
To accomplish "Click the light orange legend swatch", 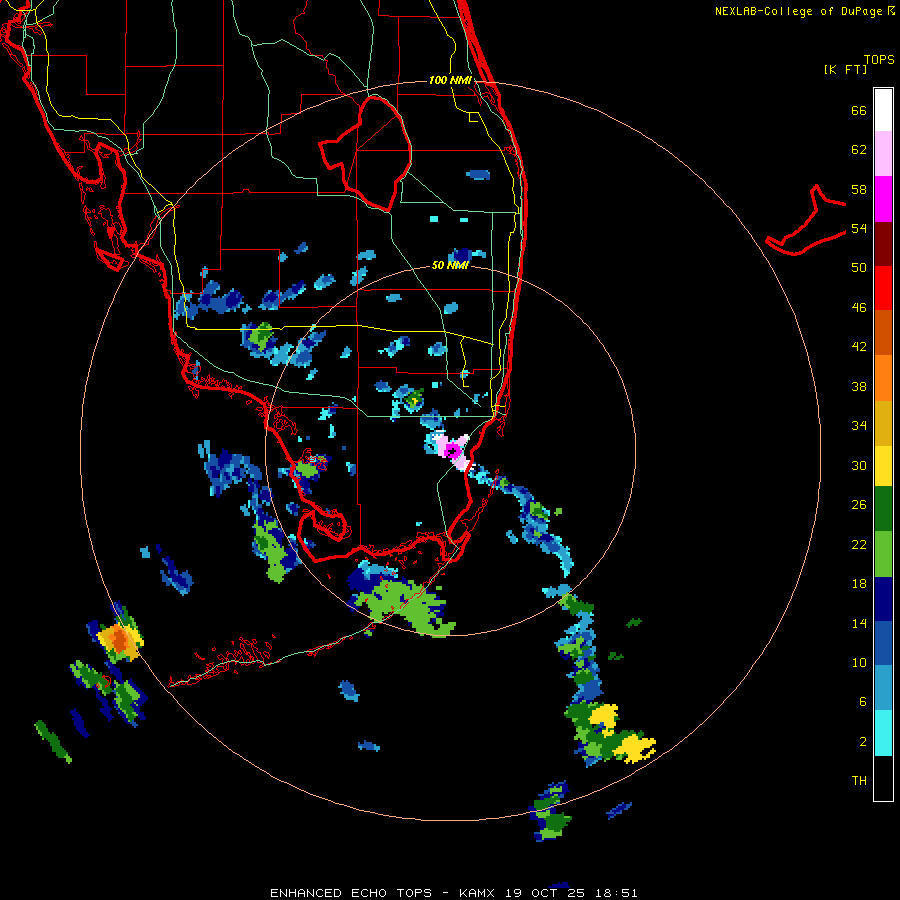I will 883,378.
